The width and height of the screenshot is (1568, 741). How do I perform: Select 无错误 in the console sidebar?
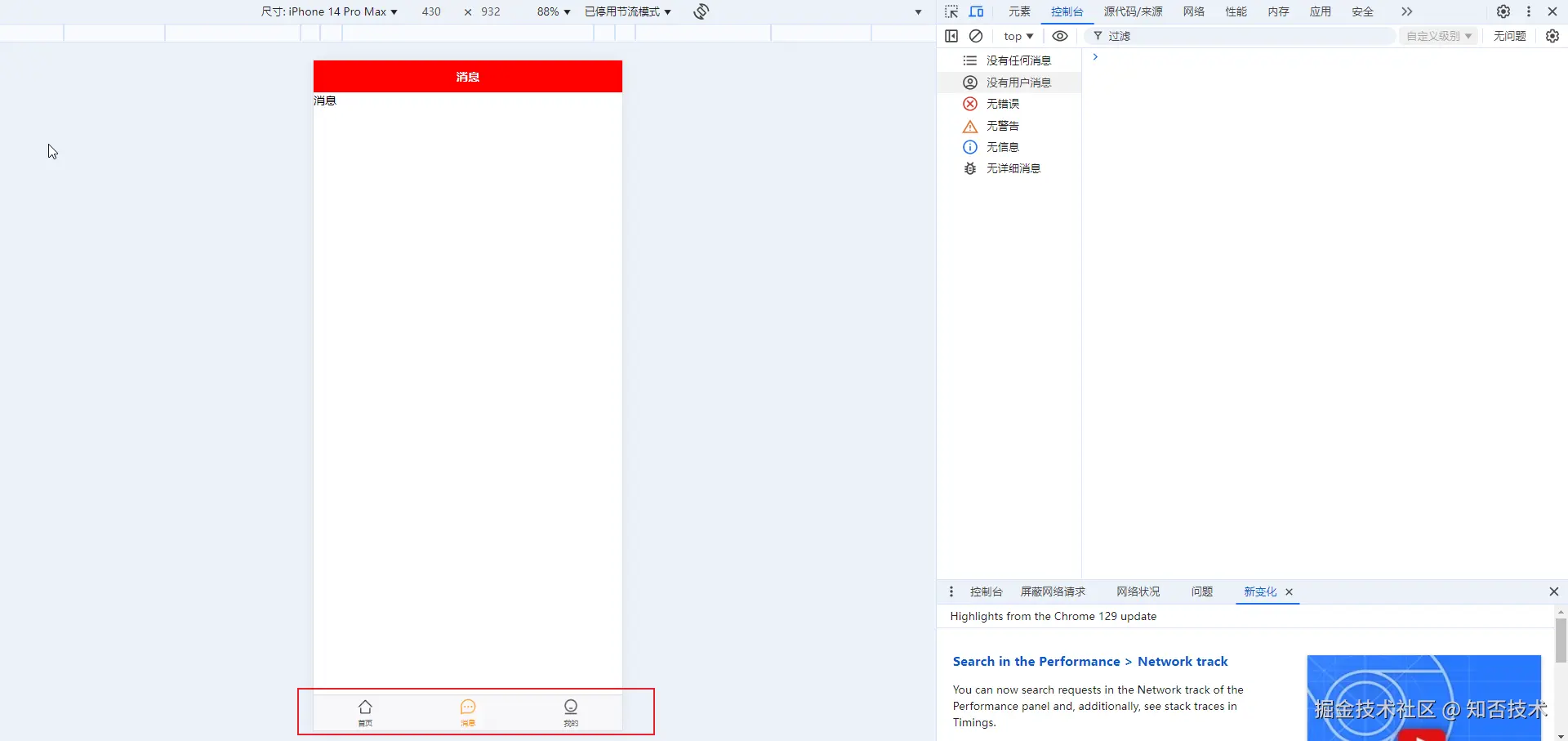(1010, 104)
